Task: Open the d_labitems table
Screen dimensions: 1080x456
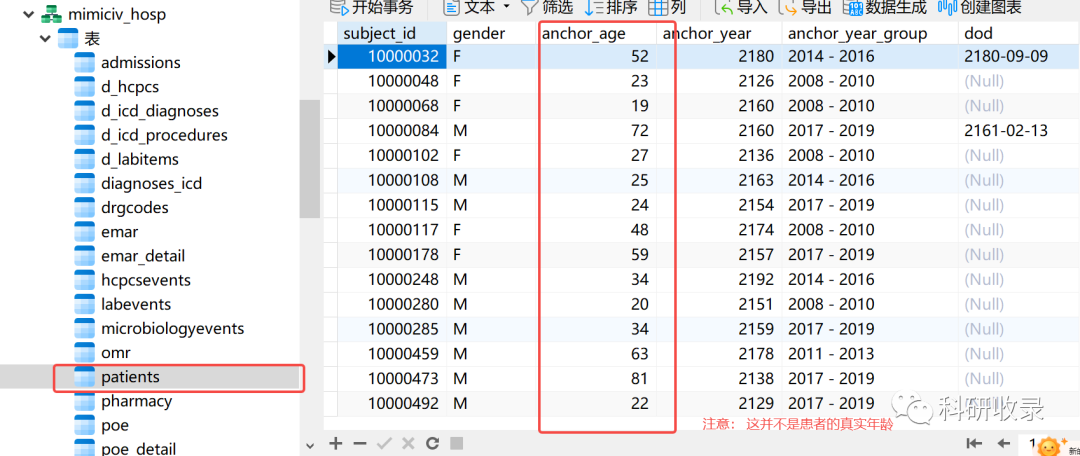Action: click(140, 159)
